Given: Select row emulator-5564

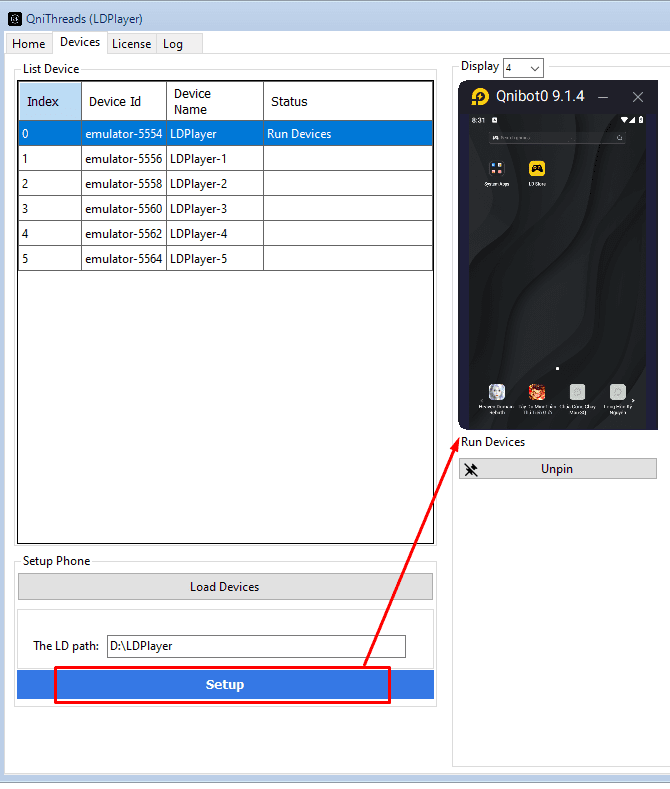Looking at the screenshot, I should (225, 259).
